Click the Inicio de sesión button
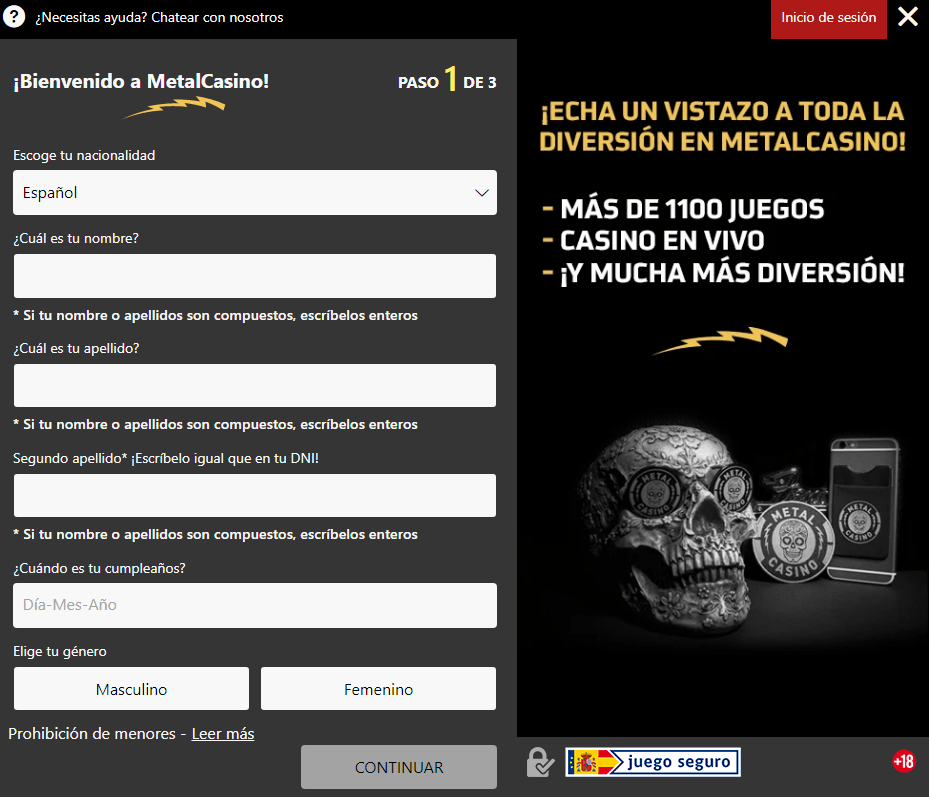The image size is (929, 797). [x=828, y=18]
